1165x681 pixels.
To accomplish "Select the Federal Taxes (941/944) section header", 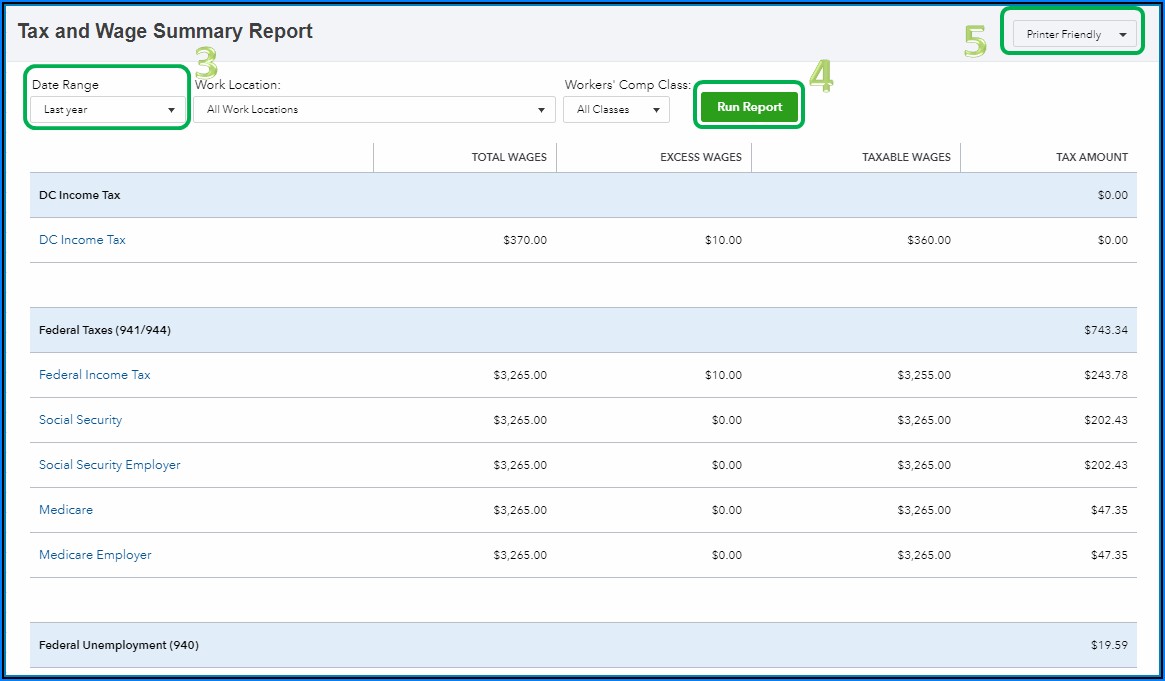I will click(x=105, y=330).
